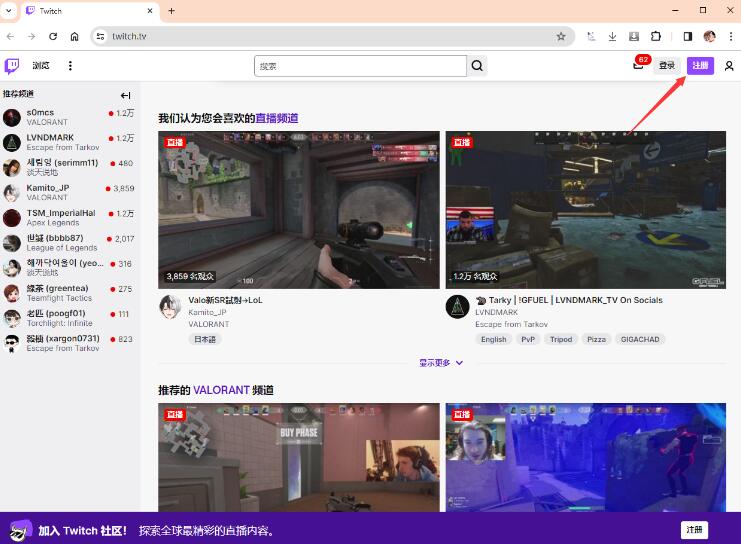Open the user account icon at top right
This screenshot has width=741, height=544.
click(x=729, y=66)
